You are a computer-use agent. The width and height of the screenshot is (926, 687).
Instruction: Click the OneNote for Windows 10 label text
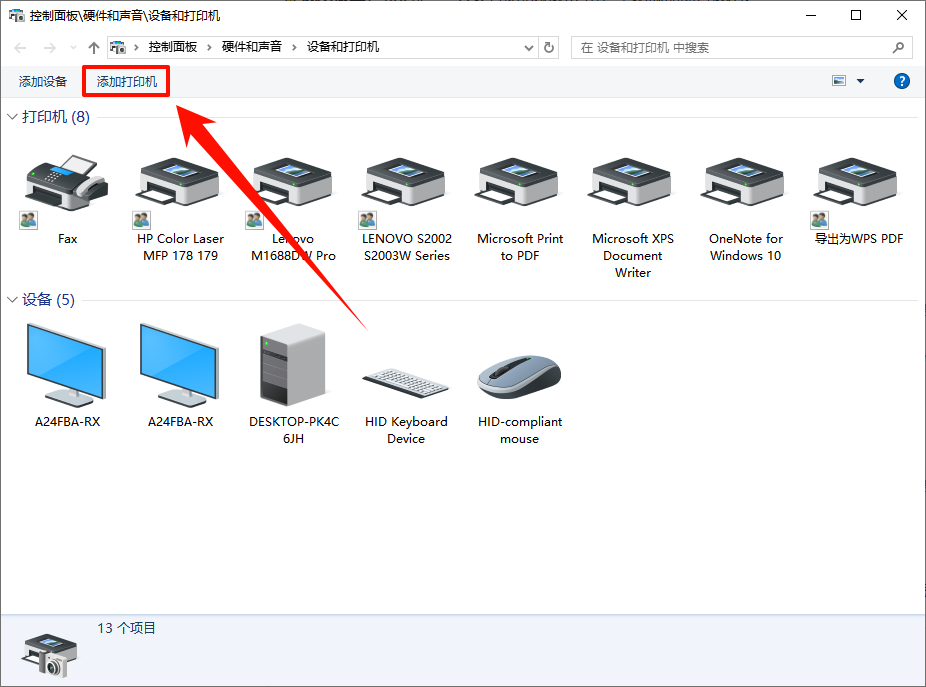745,247
